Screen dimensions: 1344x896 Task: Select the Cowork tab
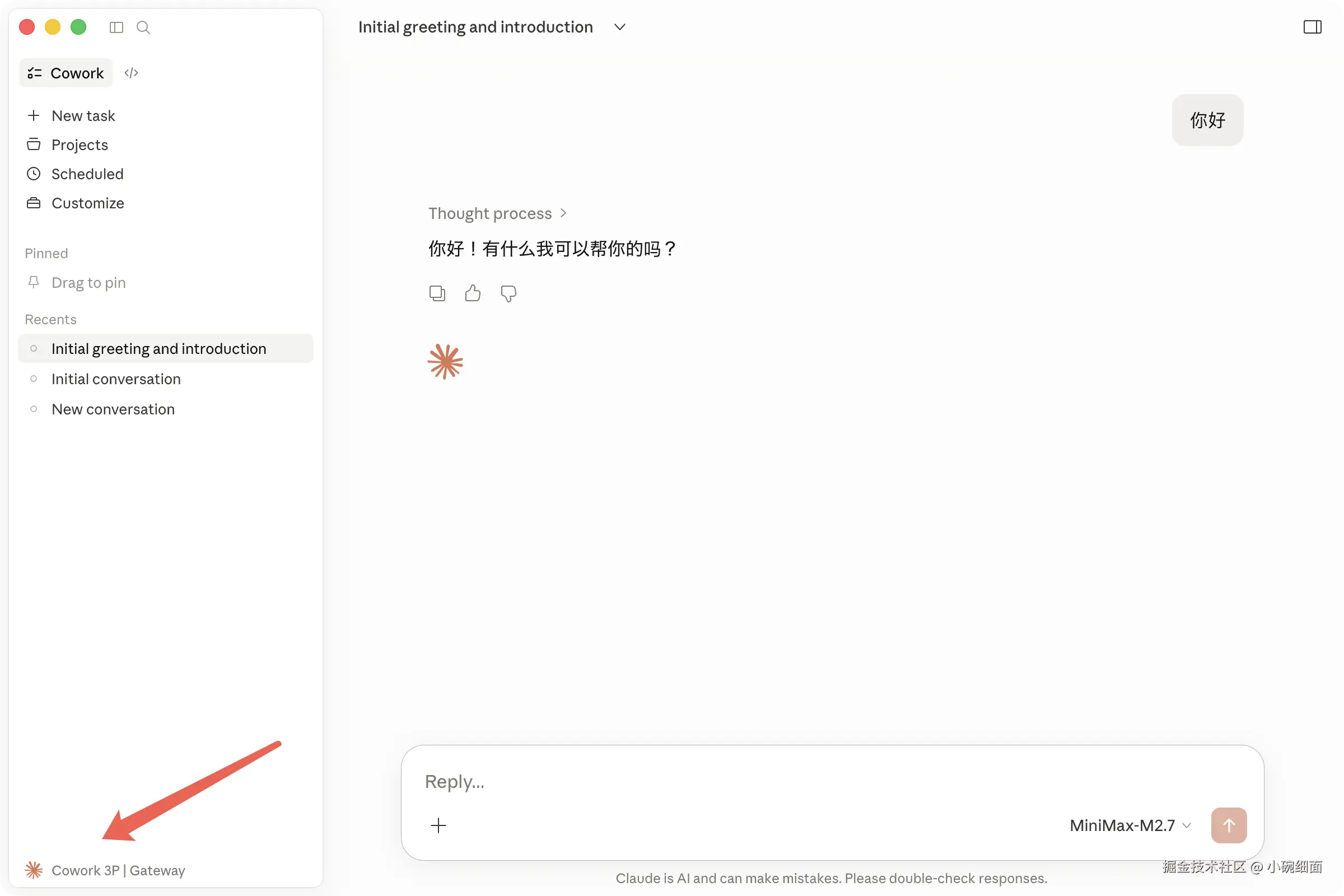click(66, 73)
